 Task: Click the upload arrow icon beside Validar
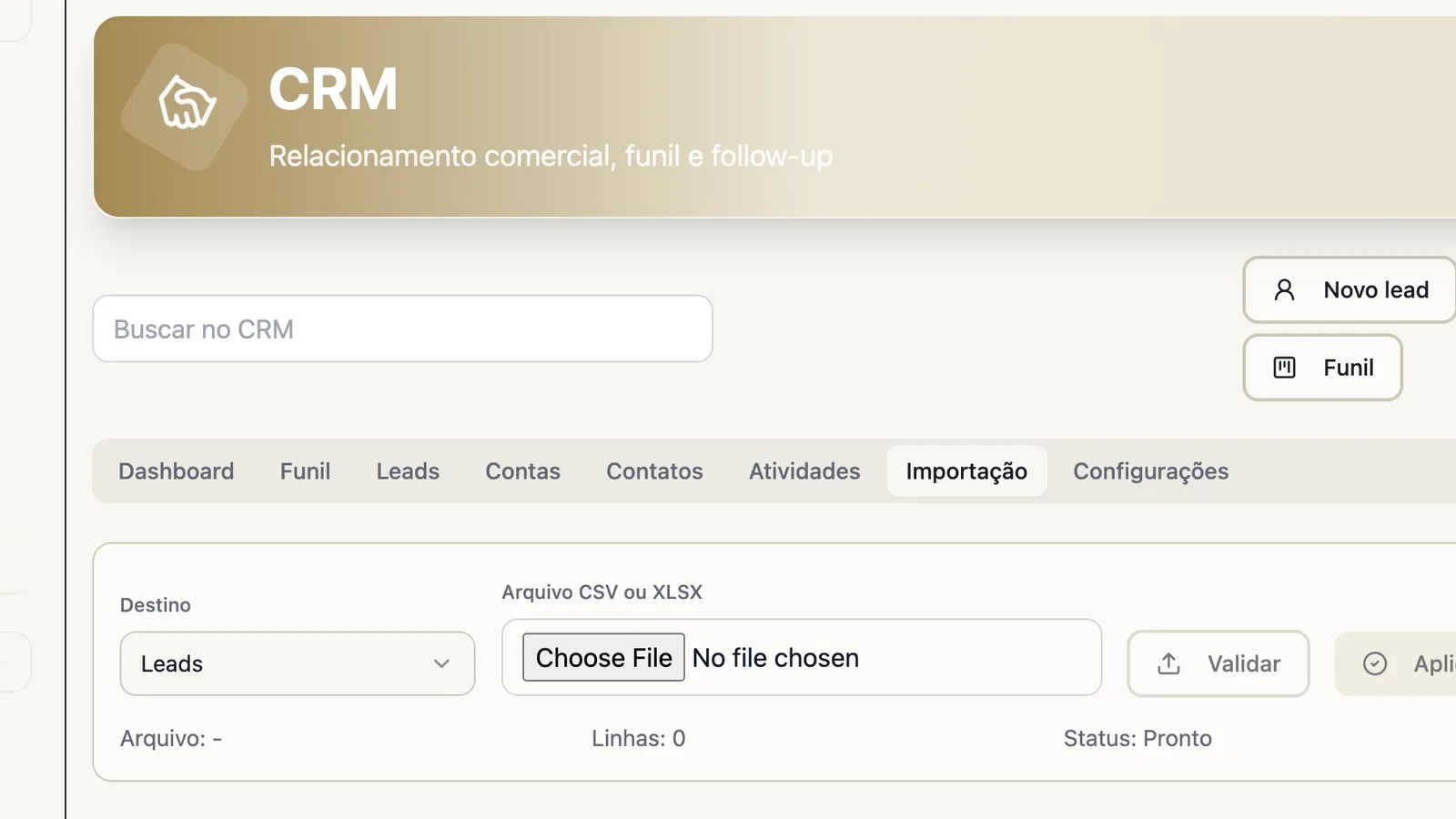[1169, 663]
